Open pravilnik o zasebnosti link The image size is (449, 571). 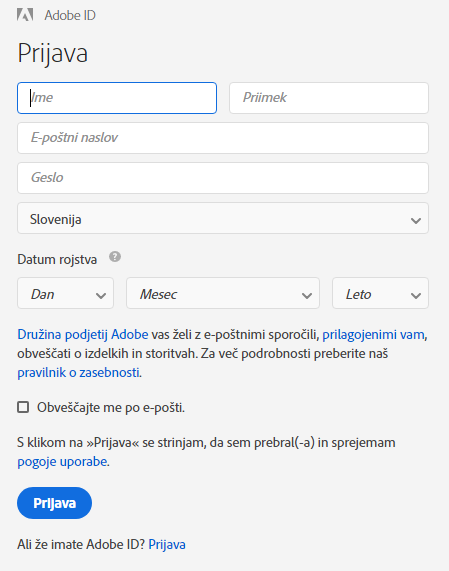[78, 372]
